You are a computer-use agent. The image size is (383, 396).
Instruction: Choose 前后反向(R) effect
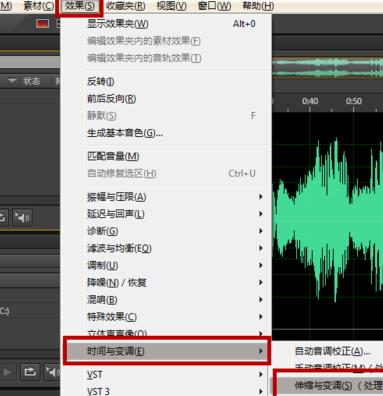click(x=166, y=99)
